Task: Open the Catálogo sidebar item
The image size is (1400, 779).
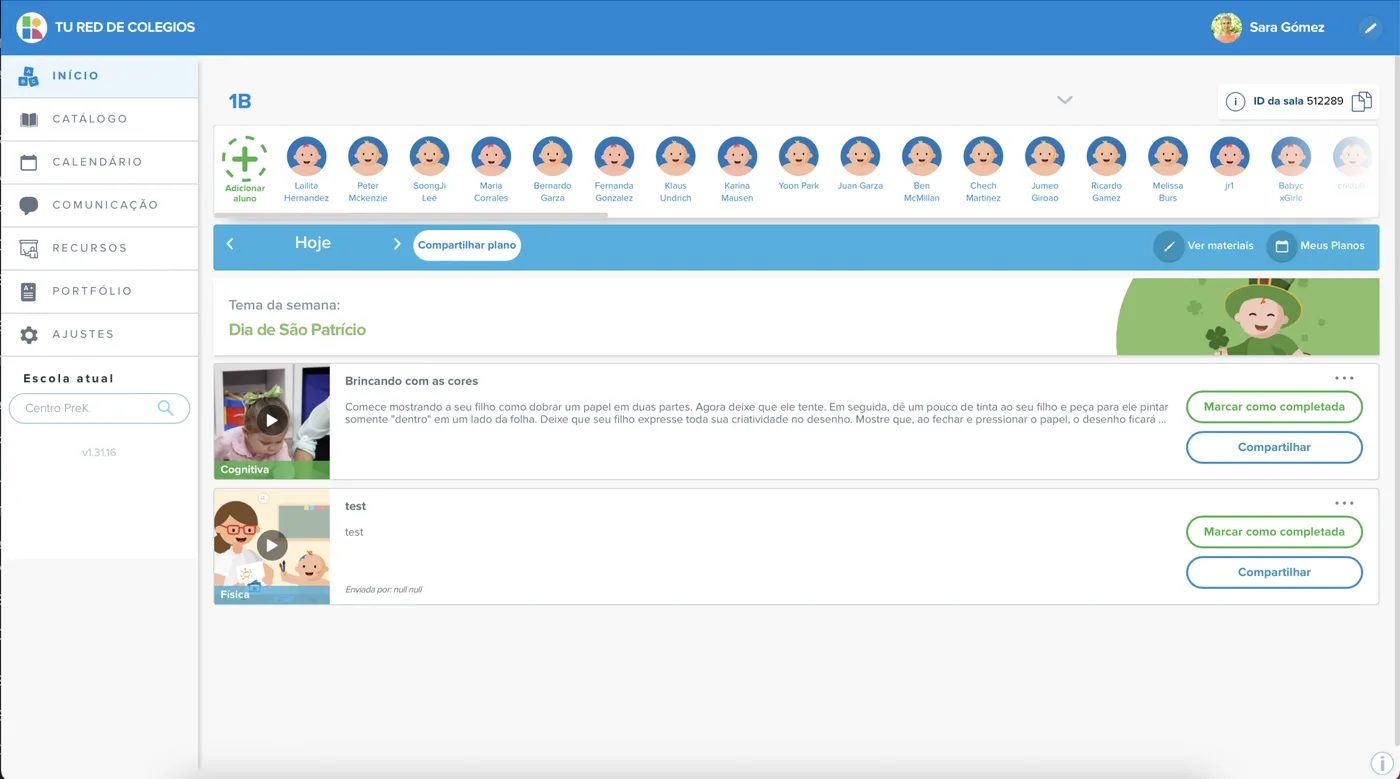Action: point(99,119)
